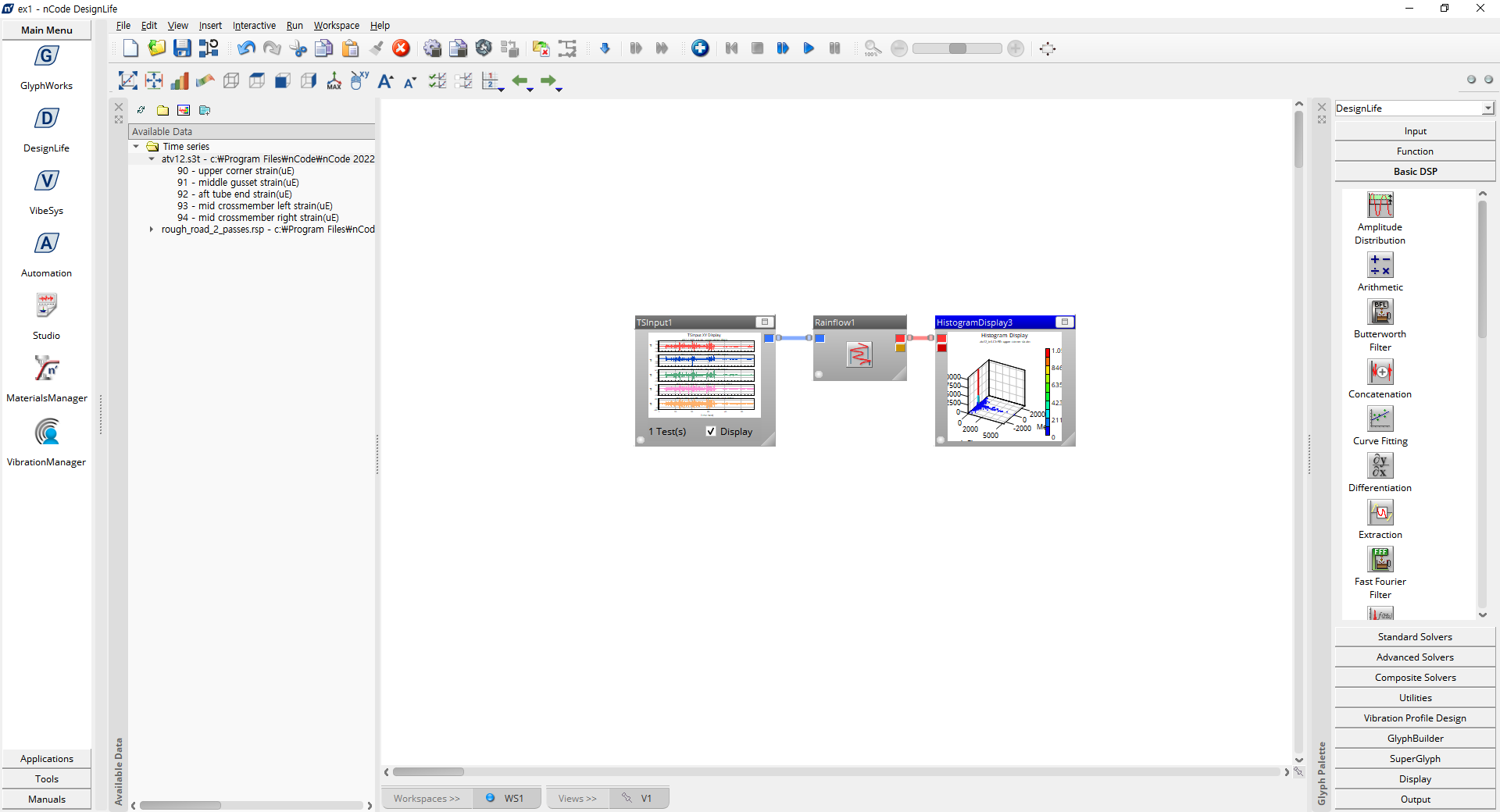
Task: Toggle the TSInput1 glyph minimize box
Action: (x=765, y=322)
